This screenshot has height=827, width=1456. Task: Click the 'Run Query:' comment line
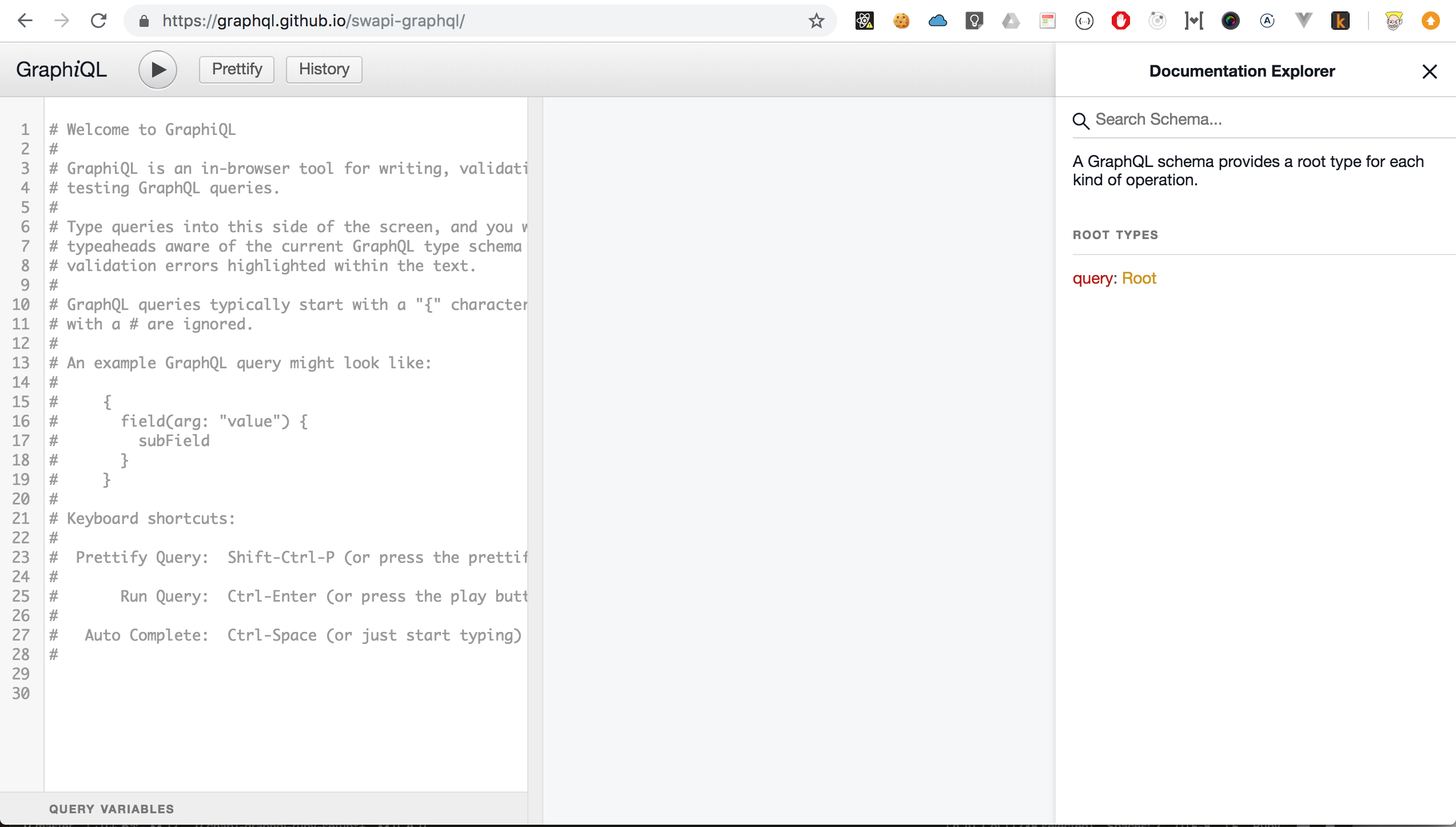point(288,597)
